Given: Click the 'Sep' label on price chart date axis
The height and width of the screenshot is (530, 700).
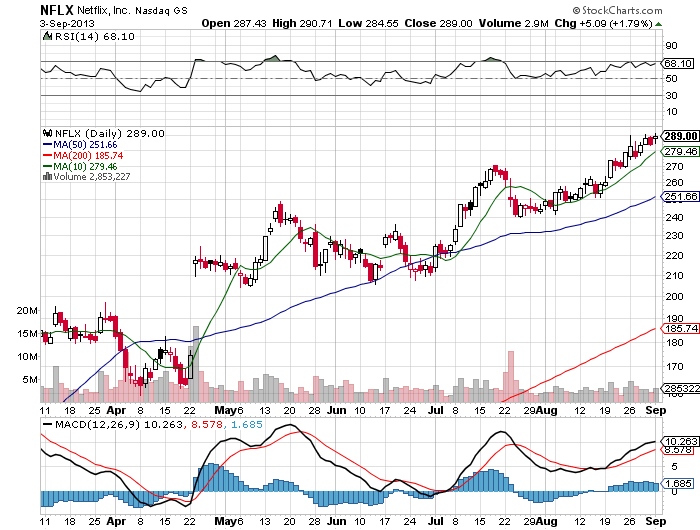Looking at the screenshot, I should (656, 410).
